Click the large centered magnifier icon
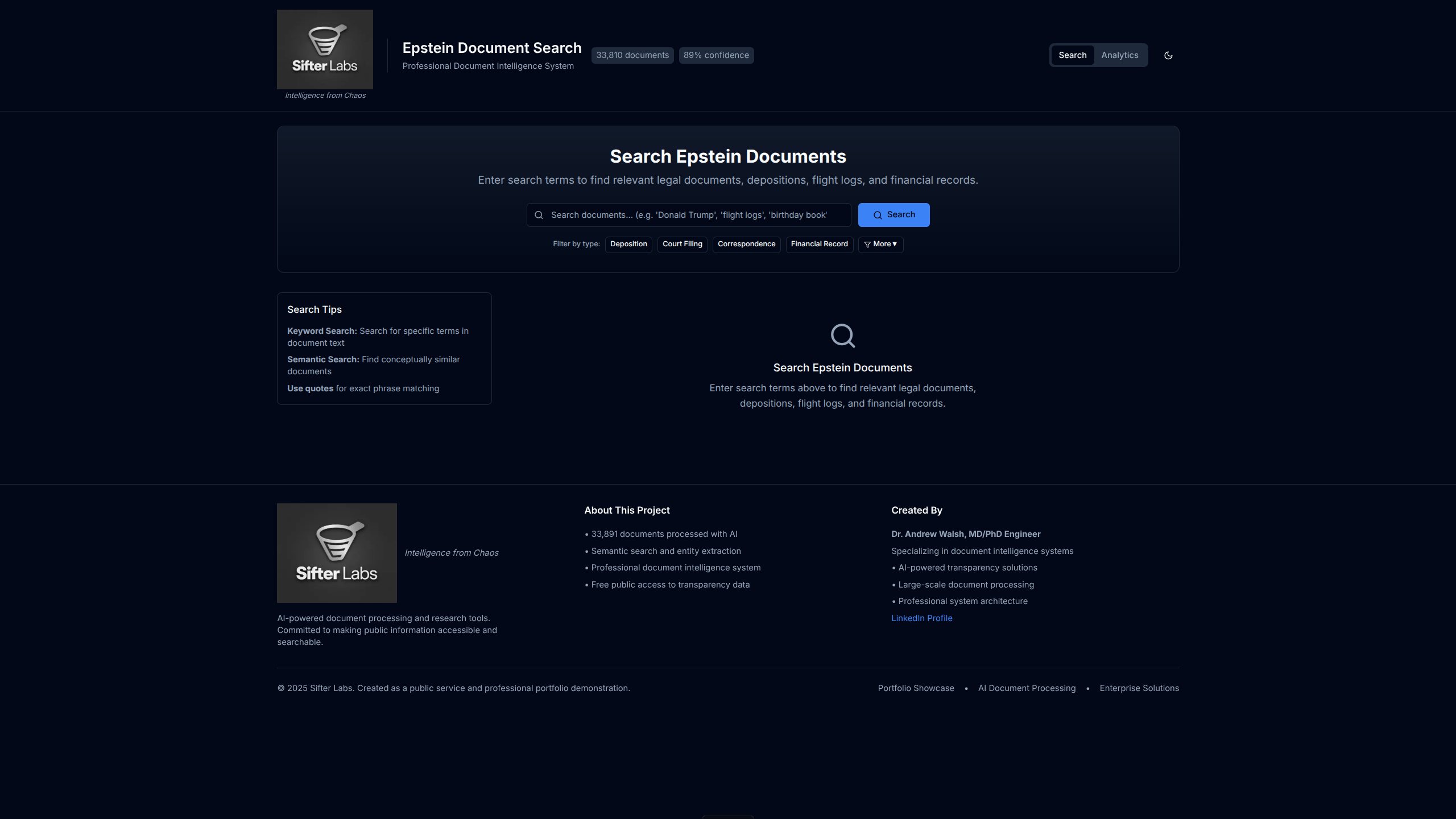Viewport: 1456px width, 819px height. click(x=842, y=336)
